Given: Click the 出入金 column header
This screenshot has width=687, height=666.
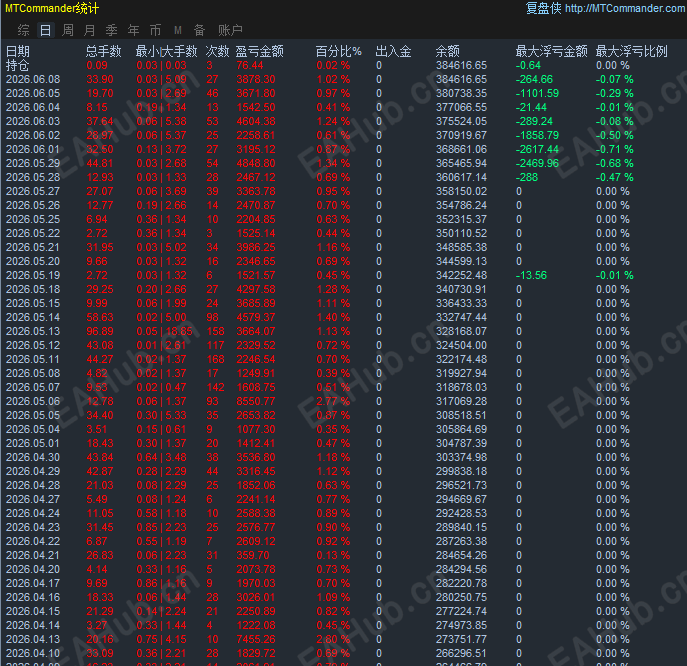Looking at the screenshot, I should (x=393, y=51).
